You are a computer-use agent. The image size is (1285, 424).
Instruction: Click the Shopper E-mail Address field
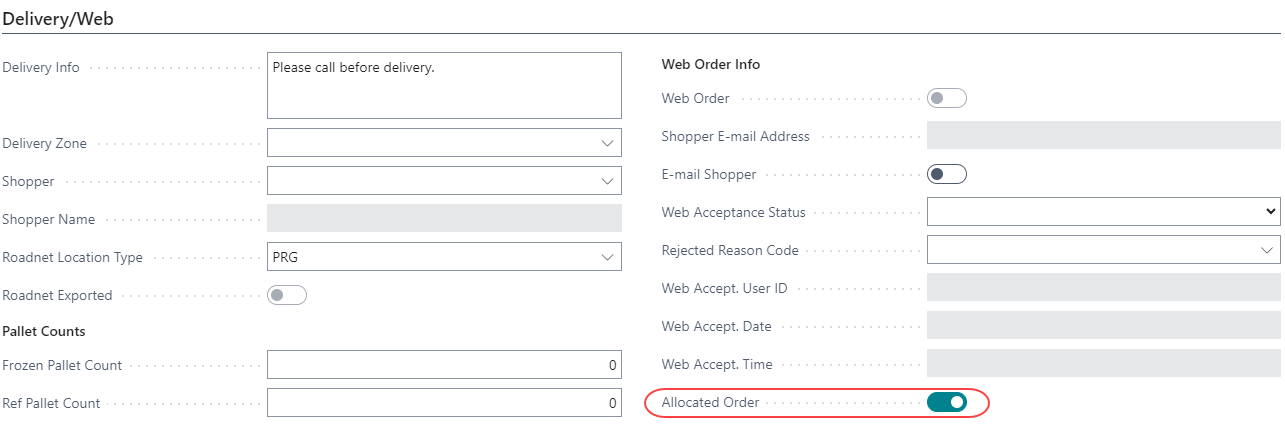point(1103,136)
